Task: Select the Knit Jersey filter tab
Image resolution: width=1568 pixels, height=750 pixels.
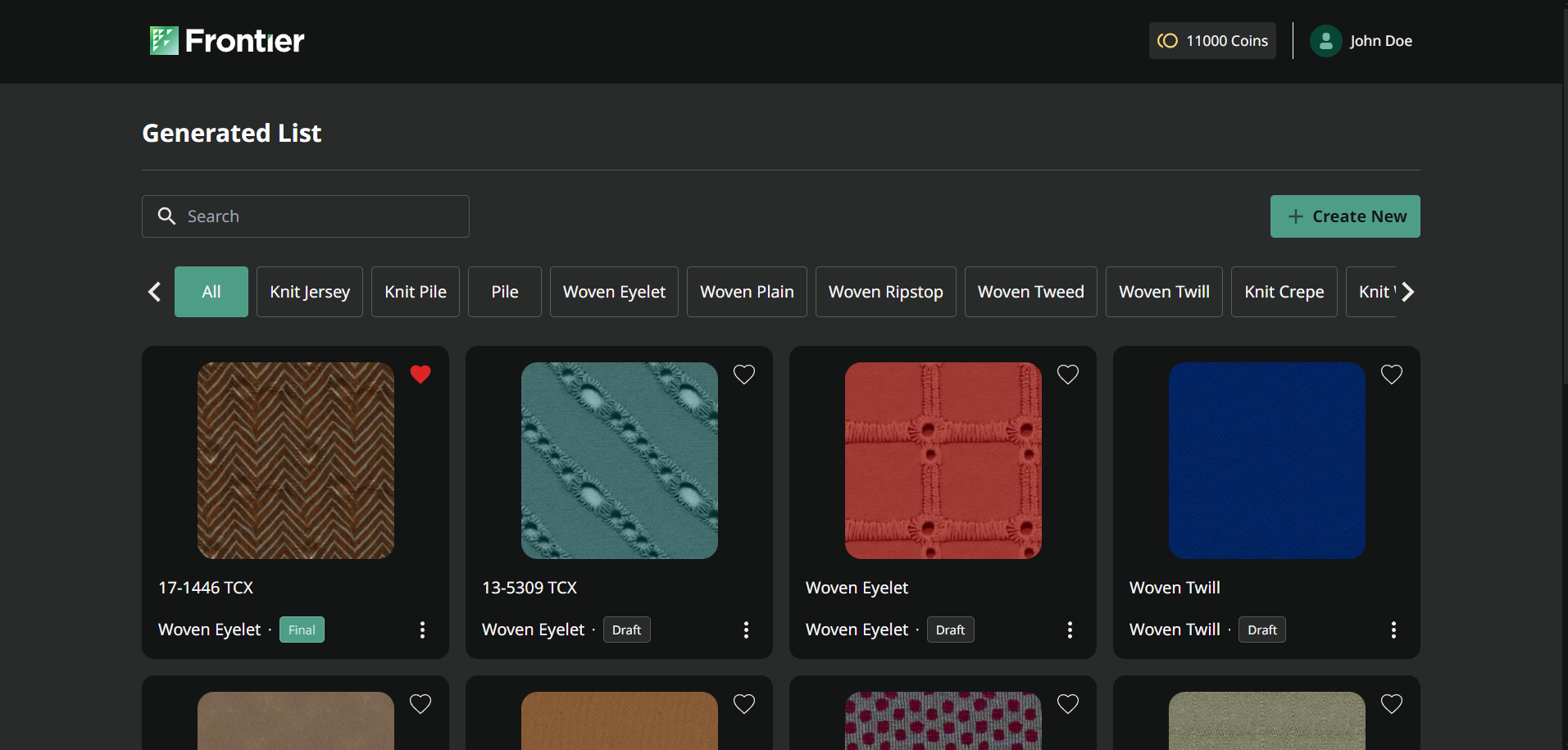Action: (x=310, y=292)
